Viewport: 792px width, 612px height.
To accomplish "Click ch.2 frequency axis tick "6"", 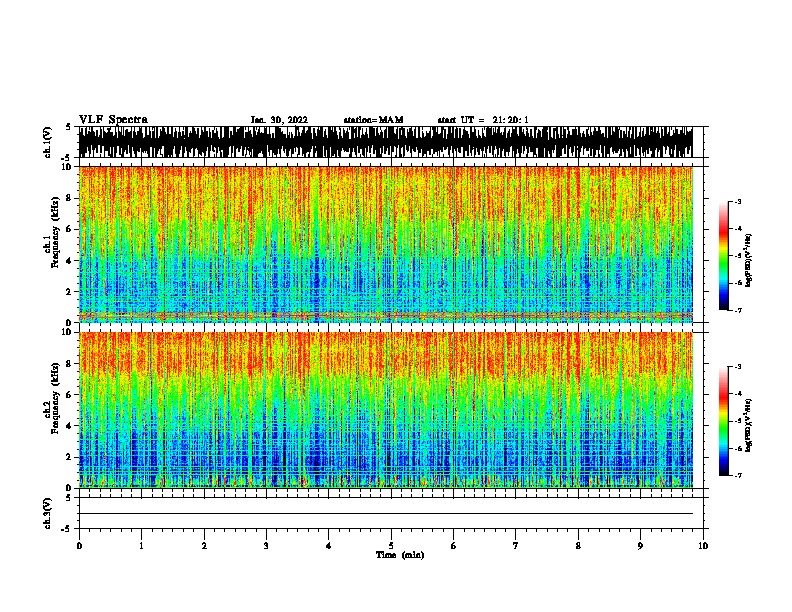I will click(70, 395).
